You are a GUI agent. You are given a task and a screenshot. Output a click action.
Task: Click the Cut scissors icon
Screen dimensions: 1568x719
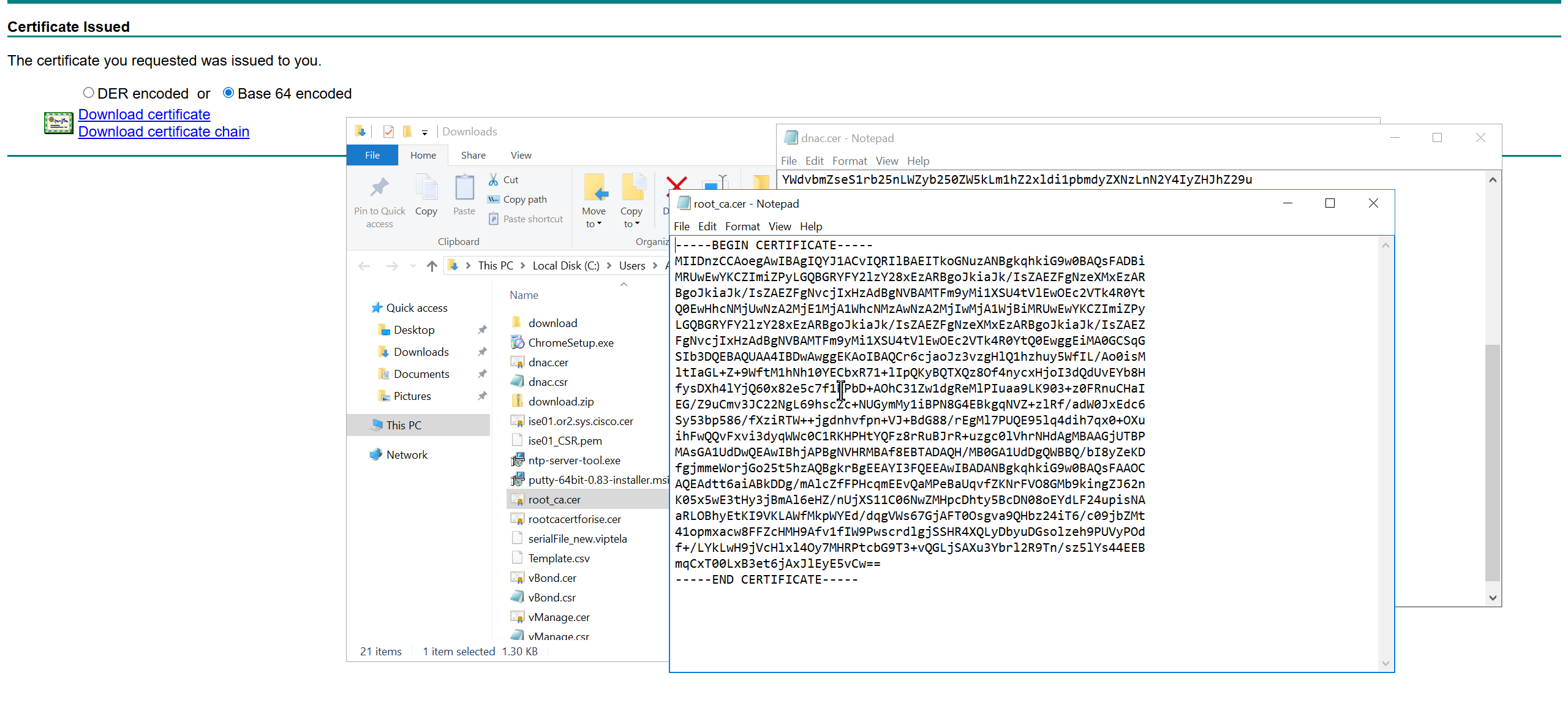[x=494, y=179]
